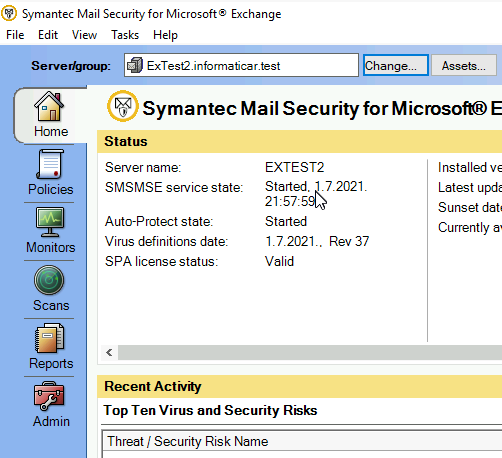Click the Status panel horizontal scrollbar track
502x458 pixels.
pos(310,353)
